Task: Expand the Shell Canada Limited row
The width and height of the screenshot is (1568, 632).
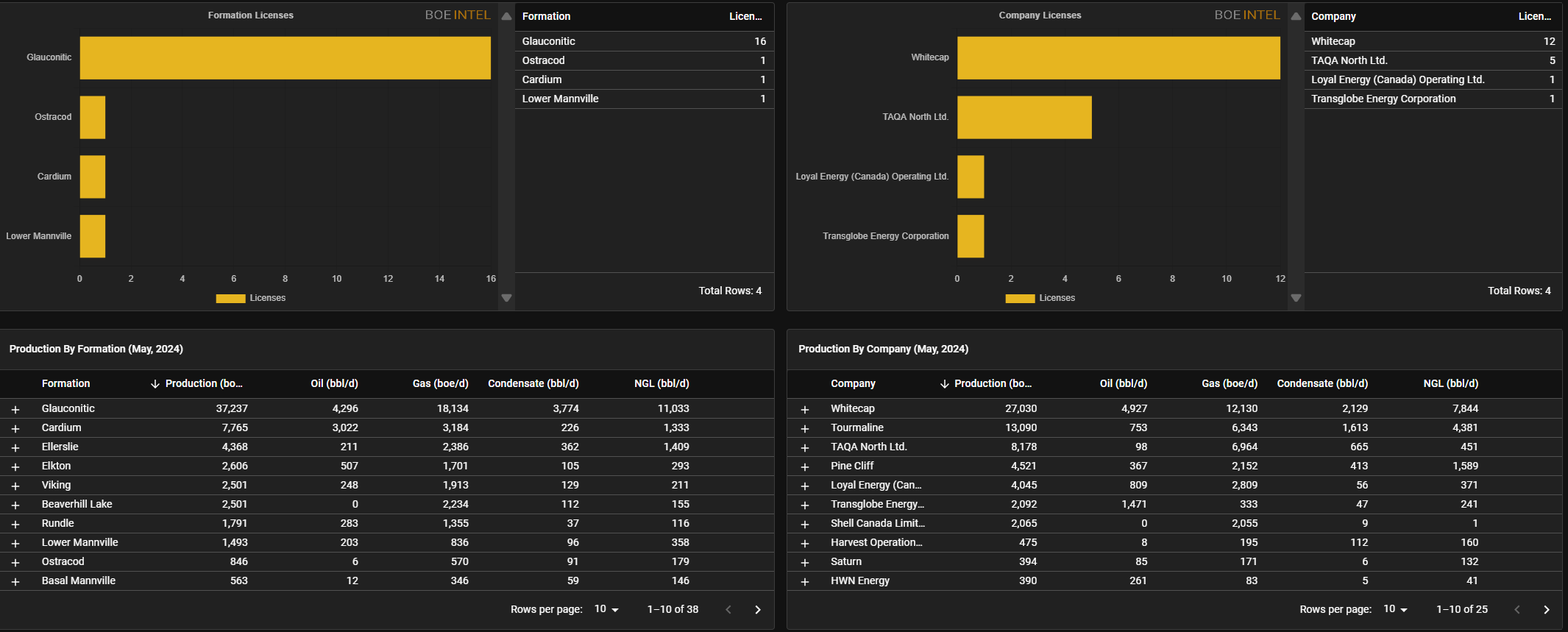Action: coord(804,524)
